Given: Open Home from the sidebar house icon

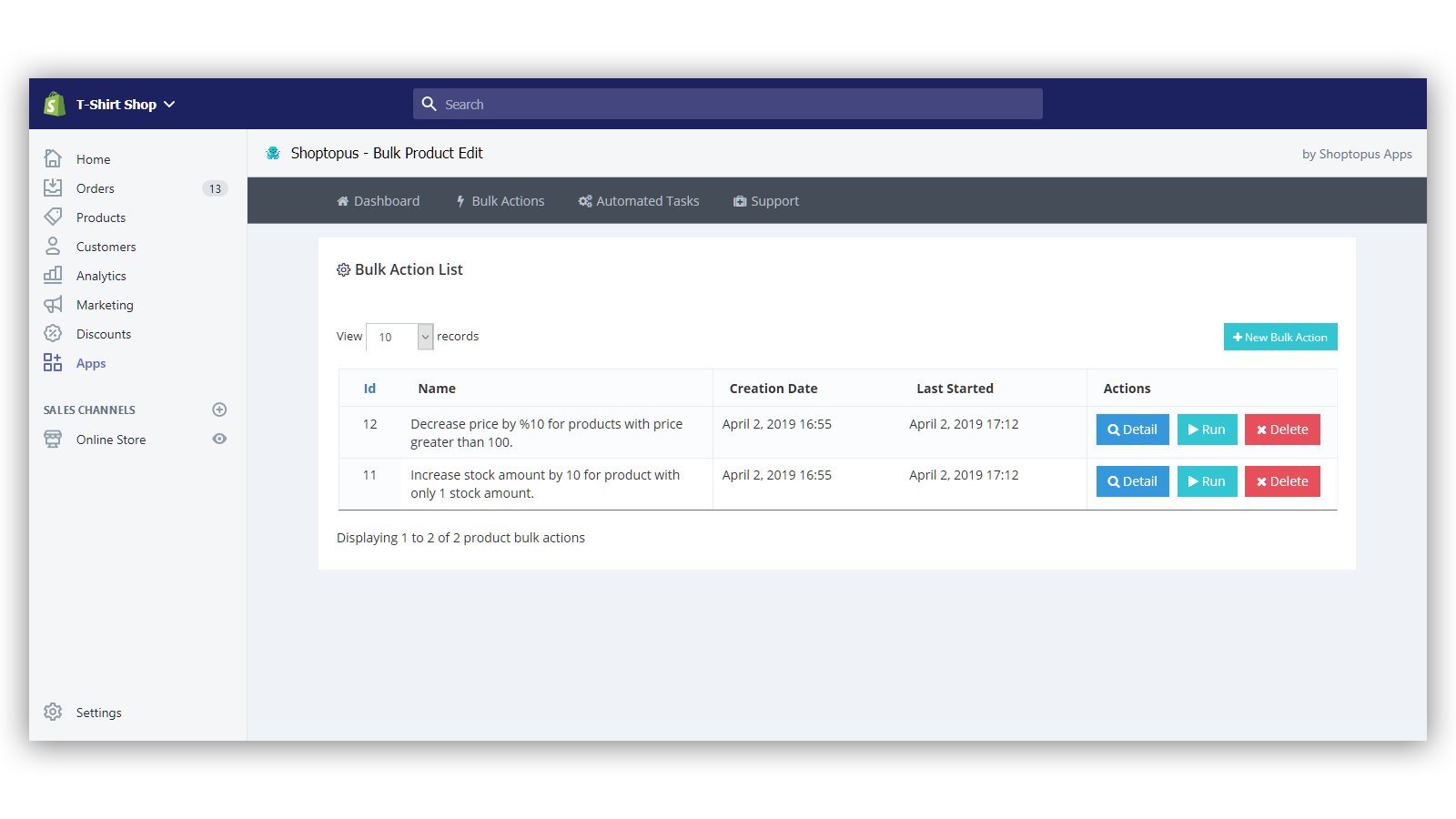Looking at the screenshot, I should pyautogui.click(x=53, y=159).
